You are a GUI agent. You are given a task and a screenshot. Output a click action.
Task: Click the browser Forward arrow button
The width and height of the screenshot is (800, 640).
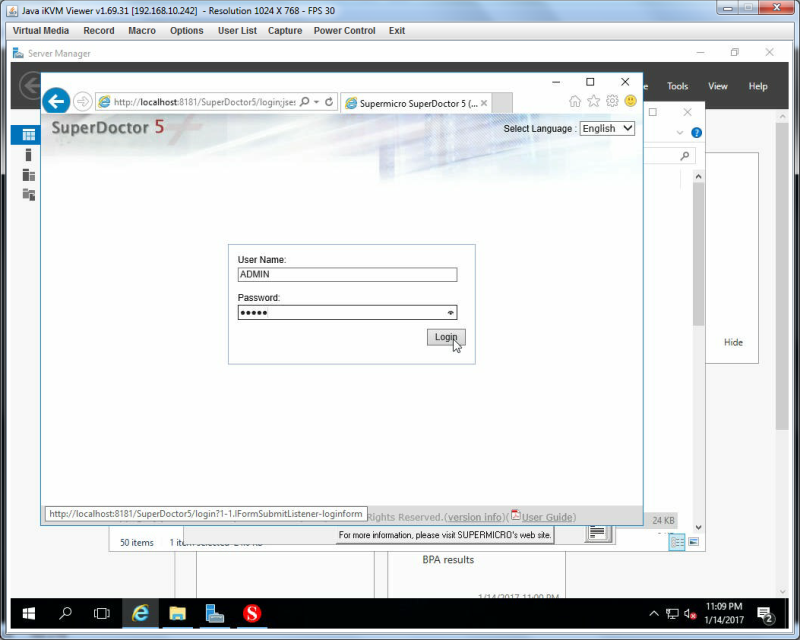click(82, 102)
